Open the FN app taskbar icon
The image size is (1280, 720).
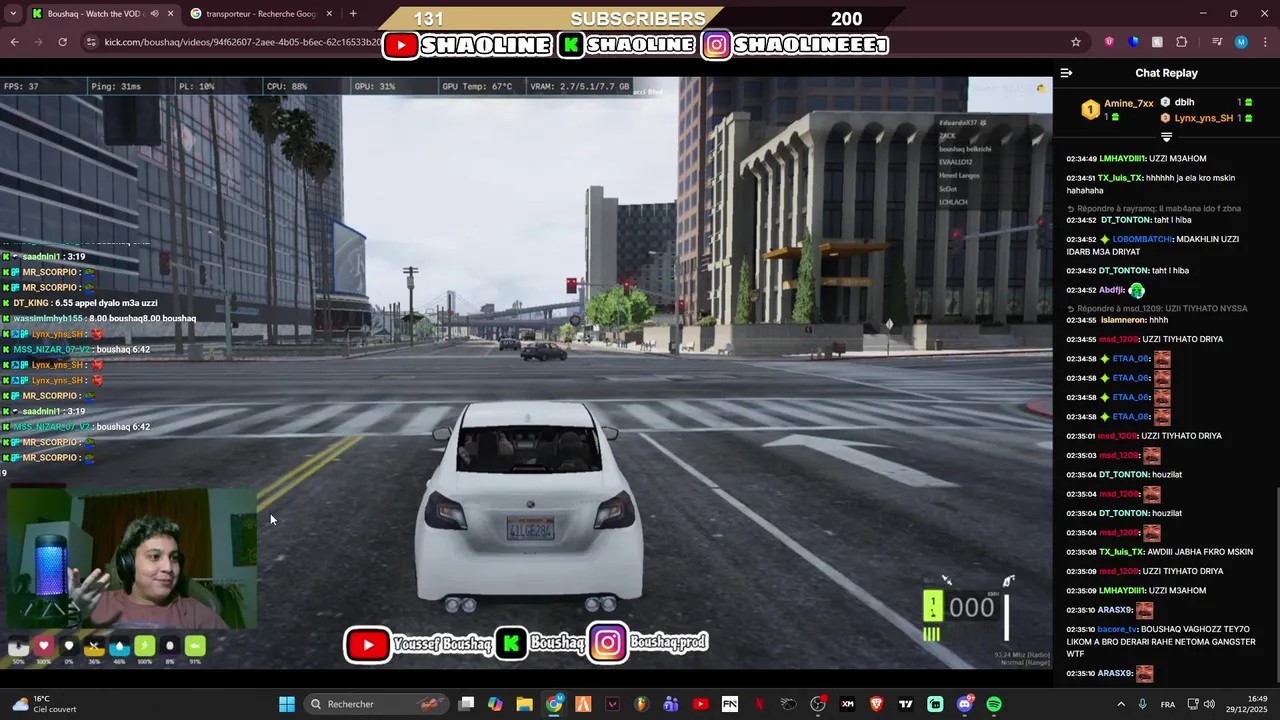(730, 704)
